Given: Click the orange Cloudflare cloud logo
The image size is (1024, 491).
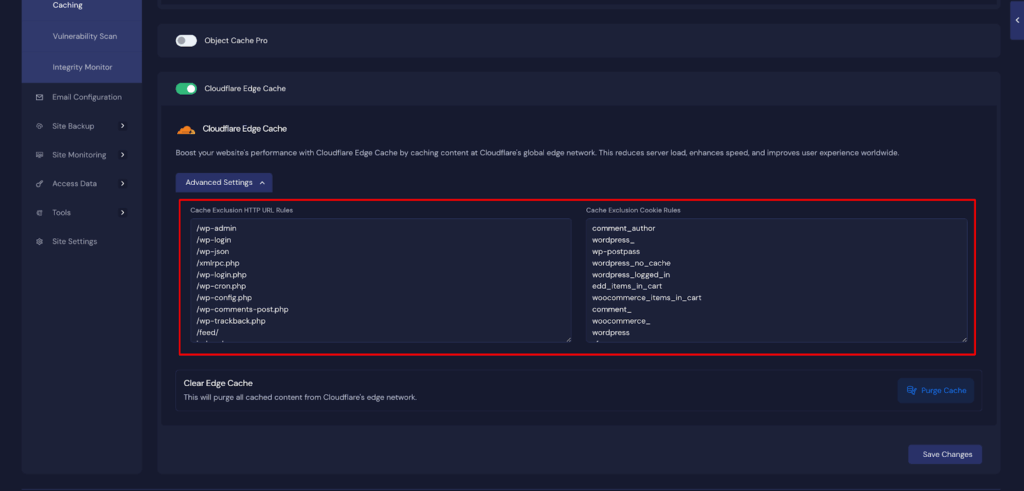Looking at the screenshot, I should pos(185,130).
